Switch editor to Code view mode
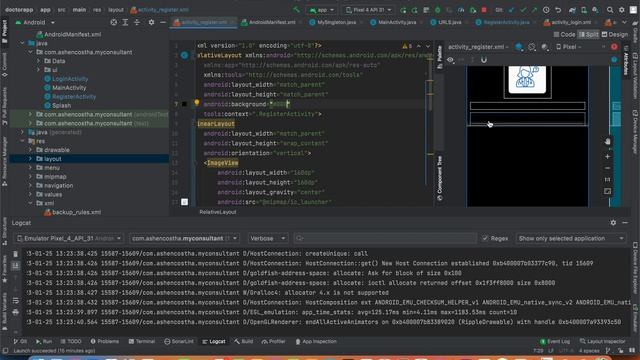Image resolution: width=640 pixels, height=360 pixels. click(x=564, y=35)
